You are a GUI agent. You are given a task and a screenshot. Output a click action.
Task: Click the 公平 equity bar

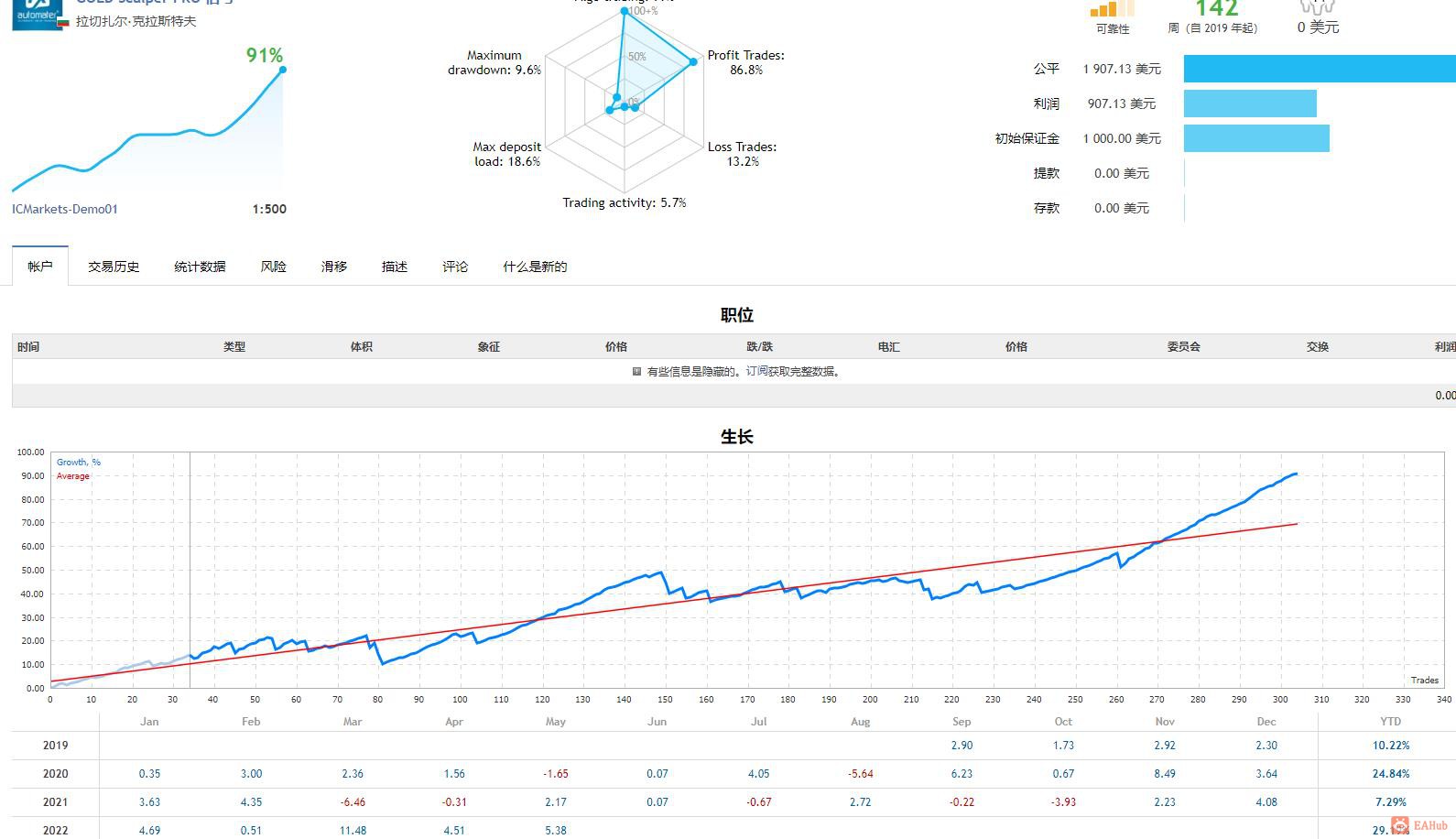click(x=1320, y=69)
